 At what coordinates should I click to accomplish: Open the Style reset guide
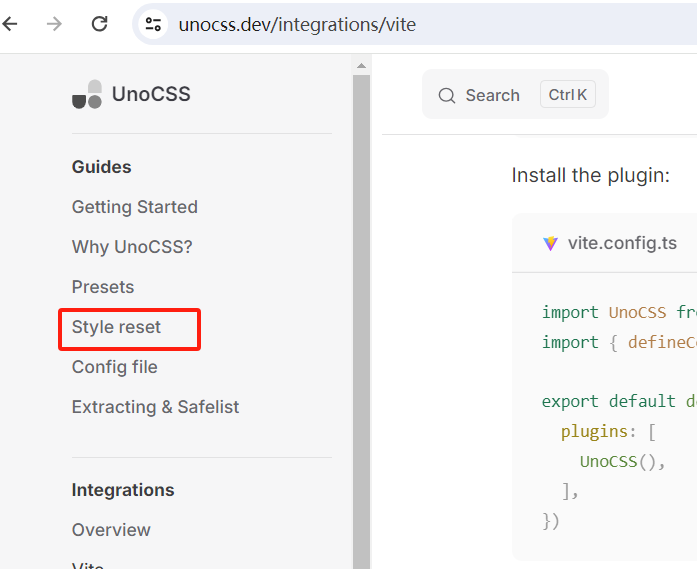(116, 327)
